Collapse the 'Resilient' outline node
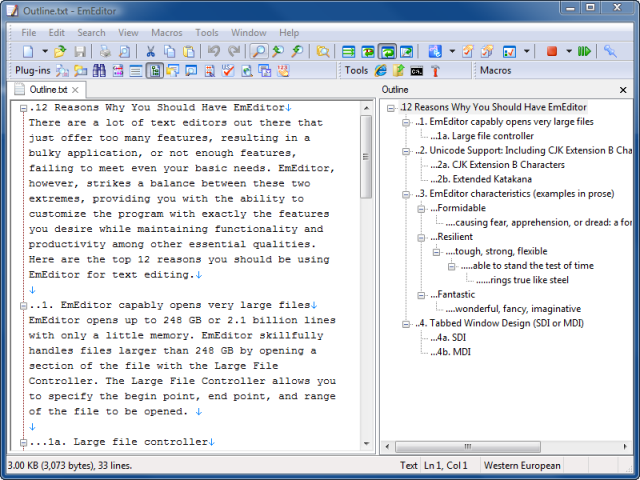This screenshot has width=640, height=480. coord(421,237)
